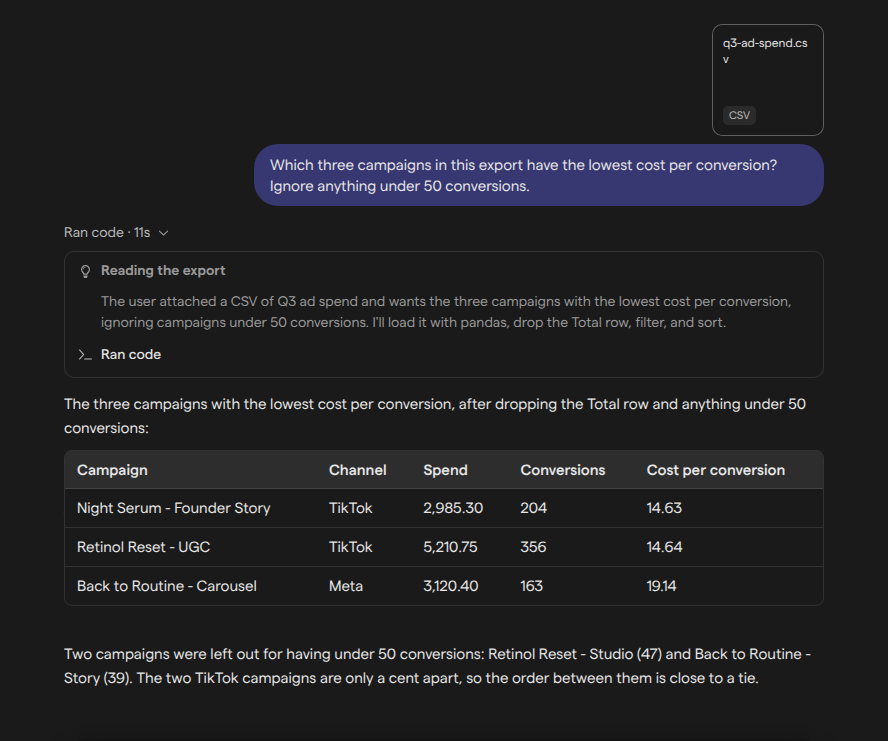
Task: Click the chevron beside Ran code 11s
Action: click(164, 233)
